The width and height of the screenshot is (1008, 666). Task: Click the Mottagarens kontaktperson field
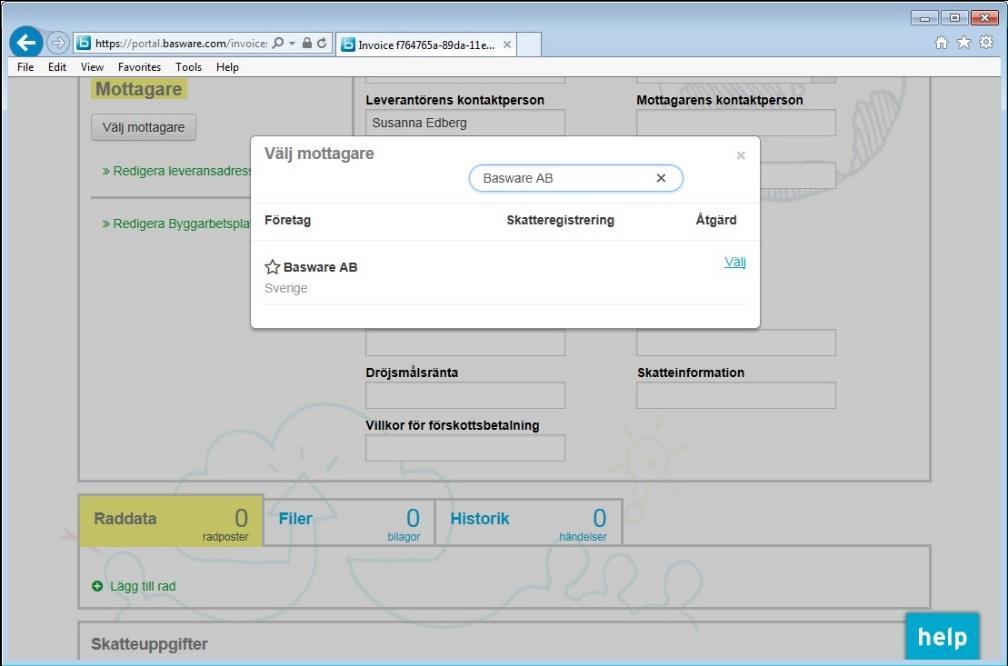(735, 123)
